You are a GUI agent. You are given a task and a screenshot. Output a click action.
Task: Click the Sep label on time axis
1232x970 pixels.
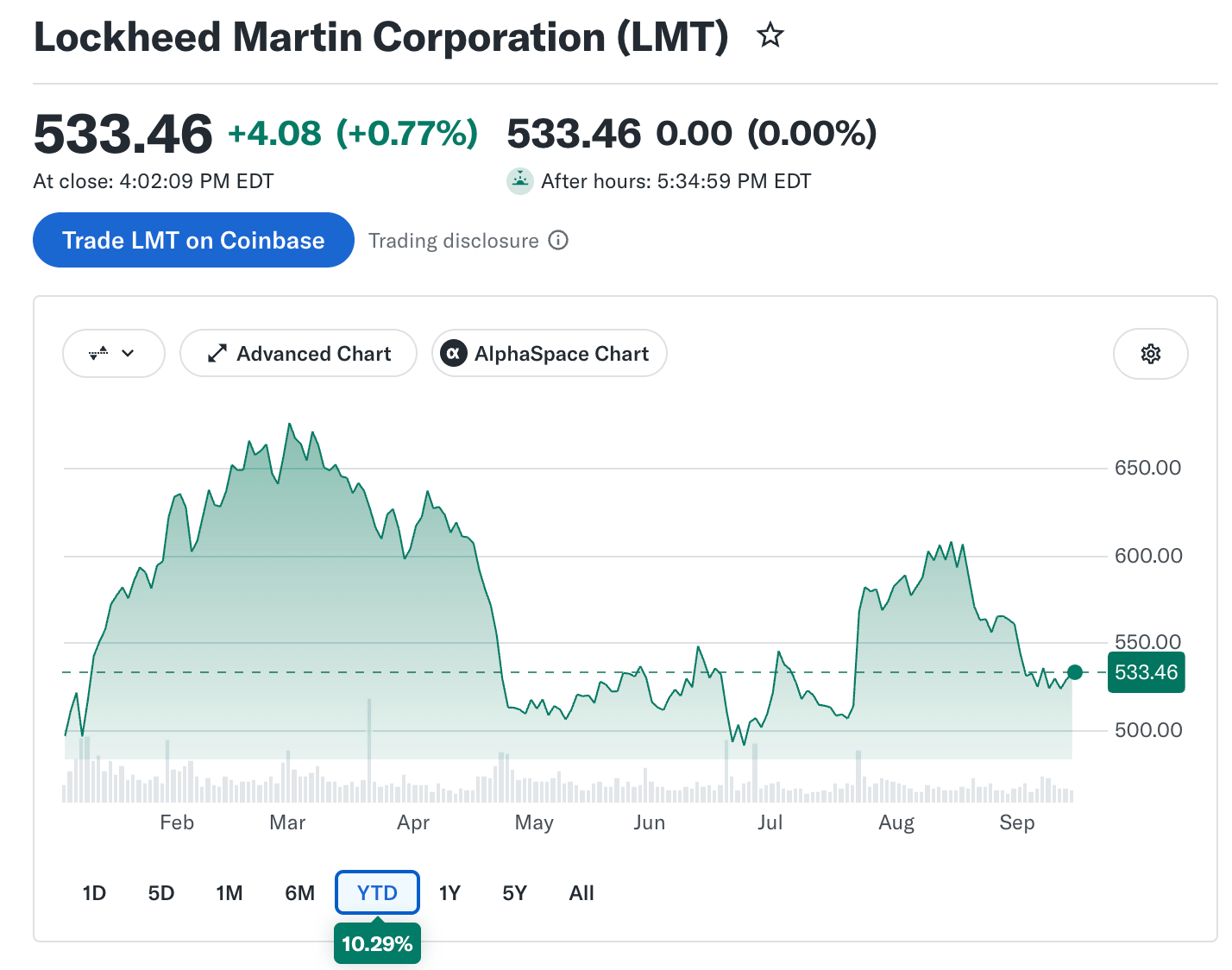1016,823
